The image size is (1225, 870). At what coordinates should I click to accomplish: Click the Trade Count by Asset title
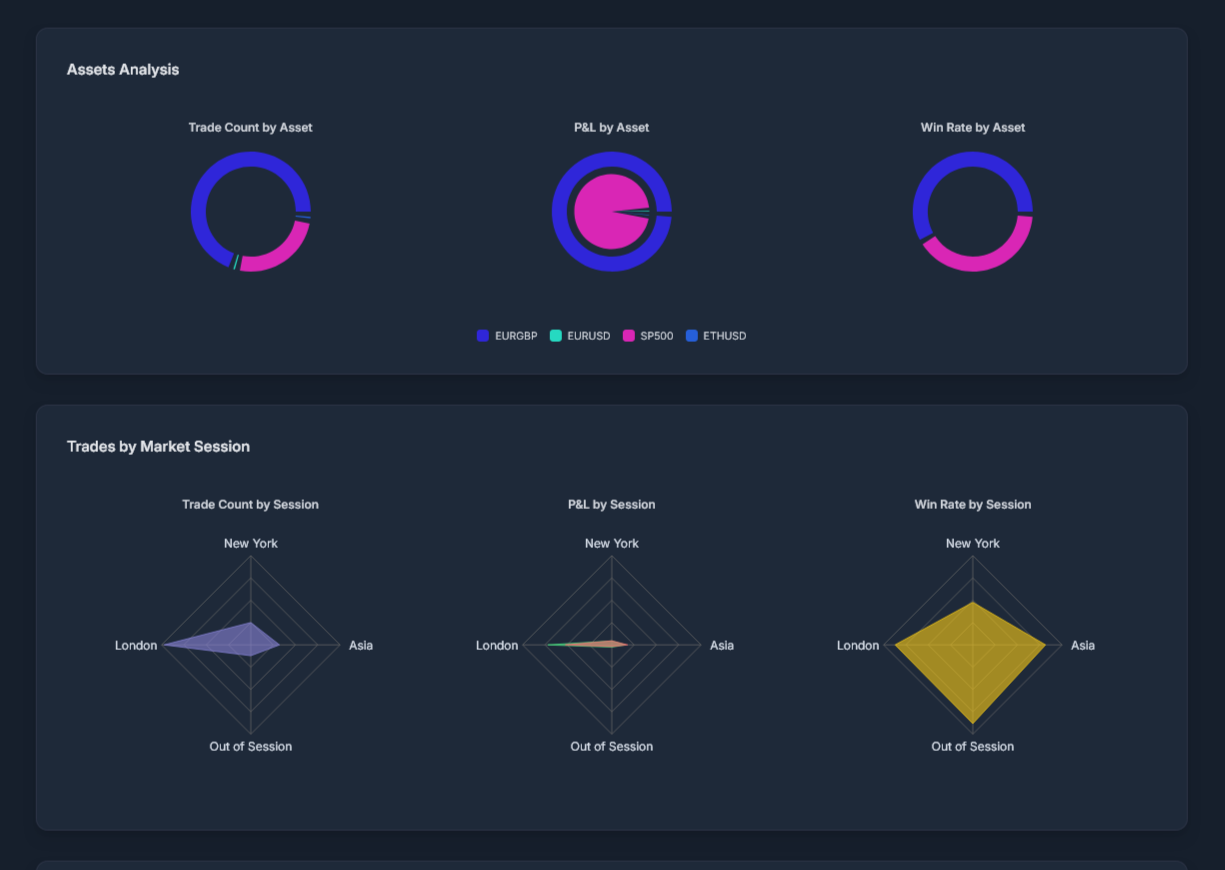(x=250, y=127)
